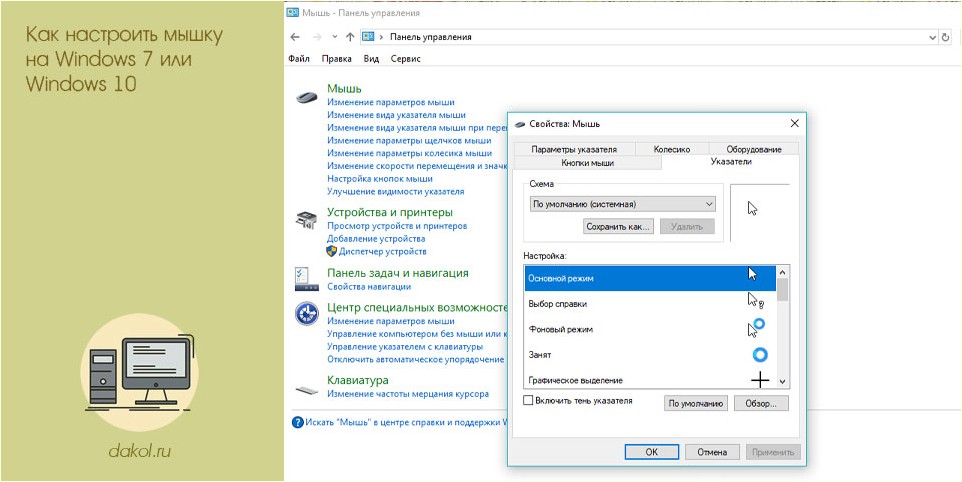
Task: Expand the address bar history dropdown
Action: (933, 37)
